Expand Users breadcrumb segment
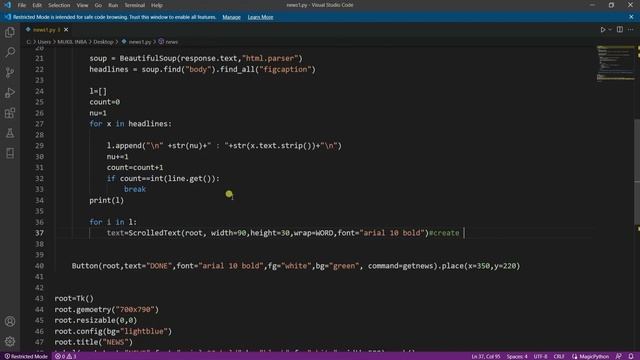Viewport: 640px width, 360px height. (x=44, y=42)
